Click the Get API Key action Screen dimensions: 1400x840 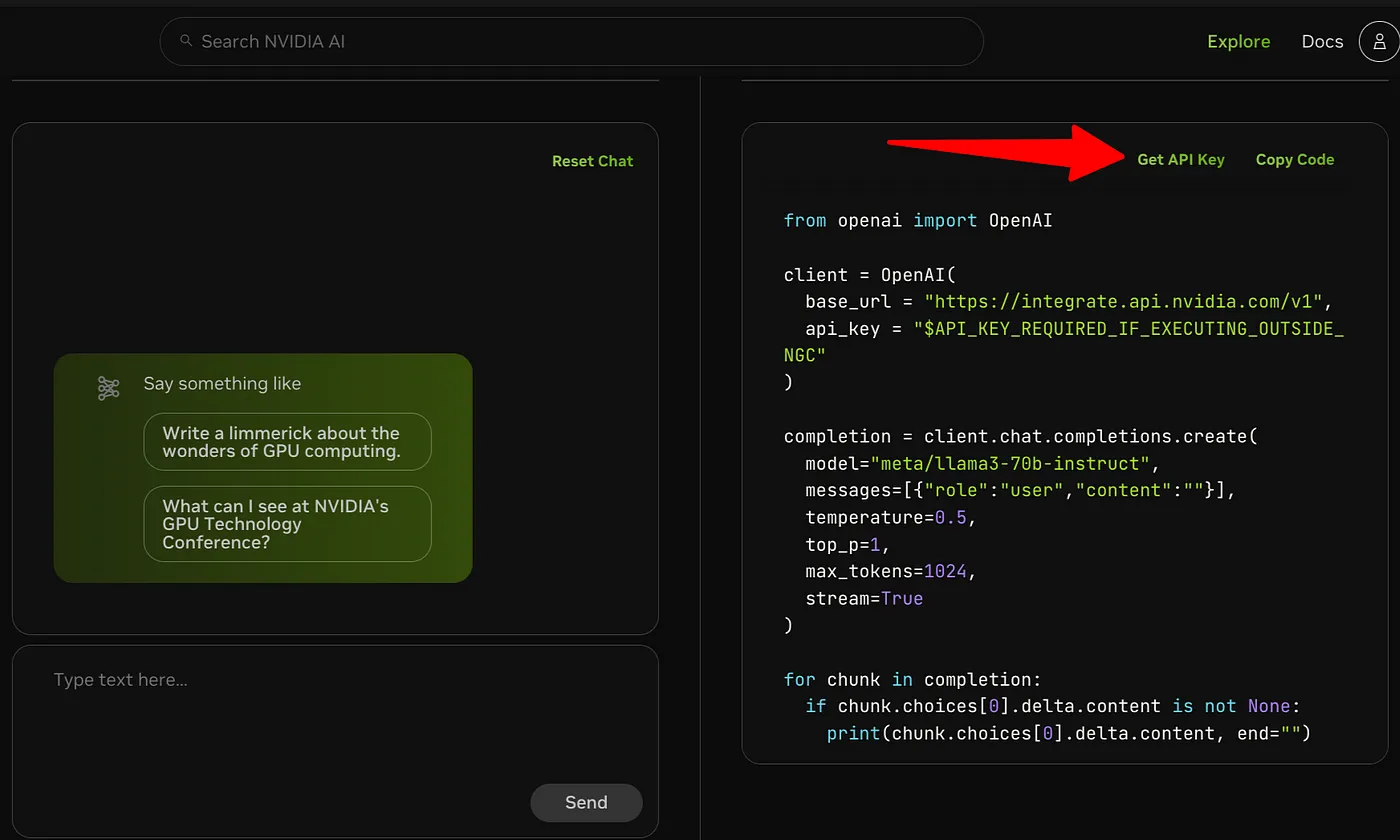click(x=1181, y=159)
